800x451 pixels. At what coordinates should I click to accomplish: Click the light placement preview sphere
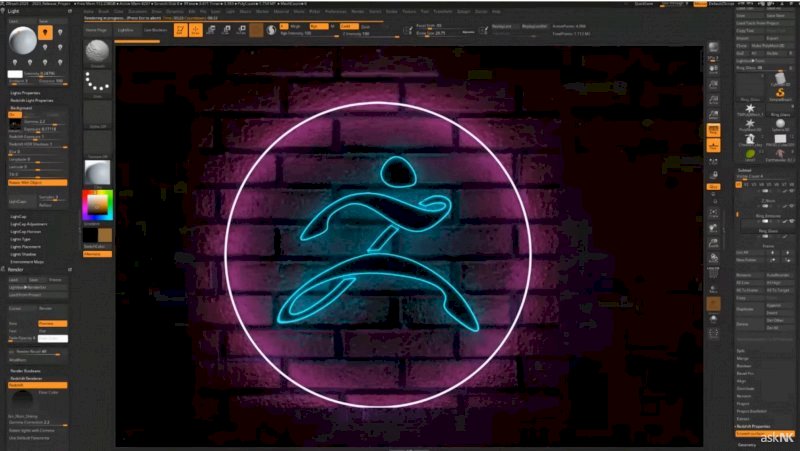click(x=23, y=40)
